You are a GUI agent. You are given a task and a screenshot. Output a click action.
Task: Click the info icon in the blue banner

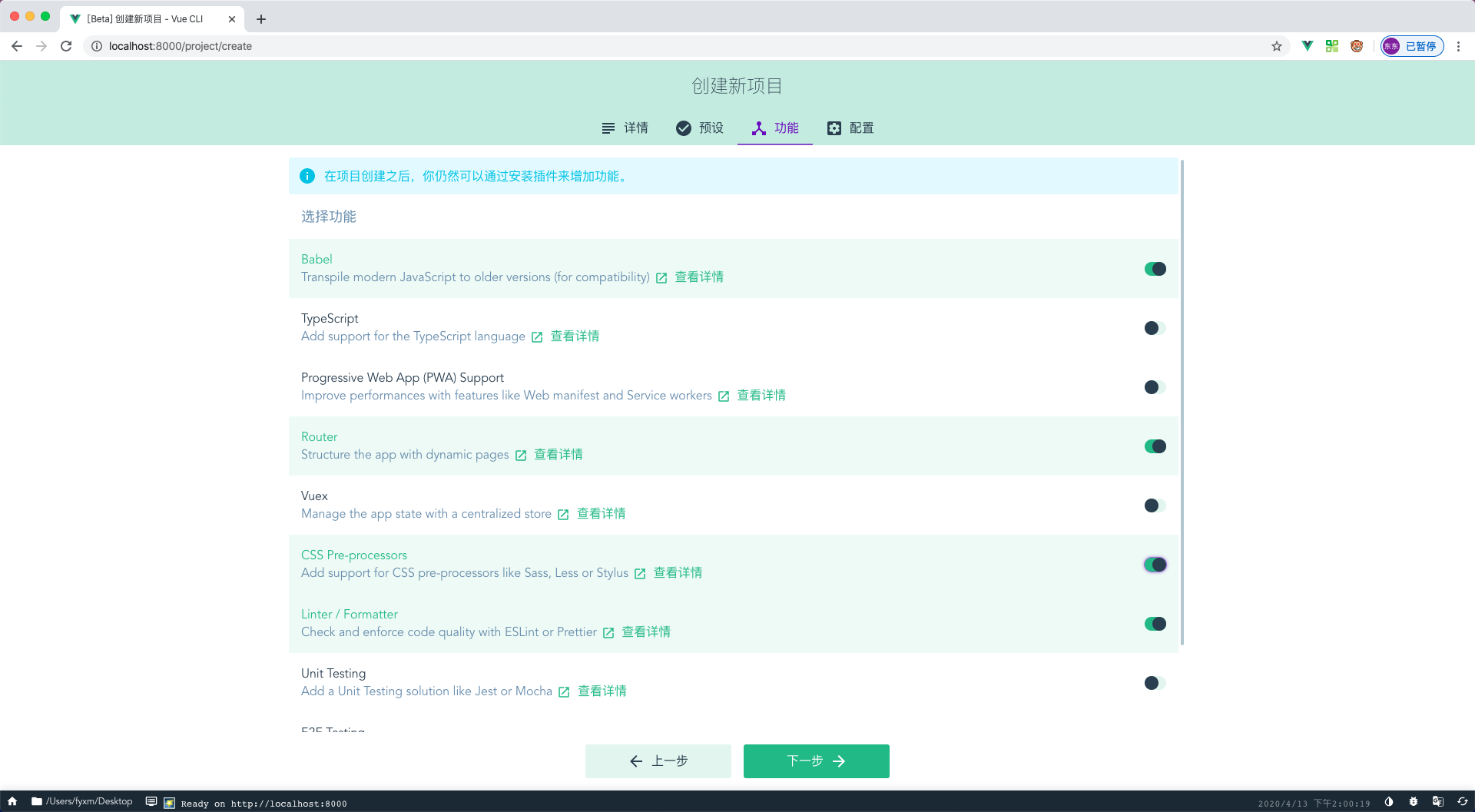(307, 176)
